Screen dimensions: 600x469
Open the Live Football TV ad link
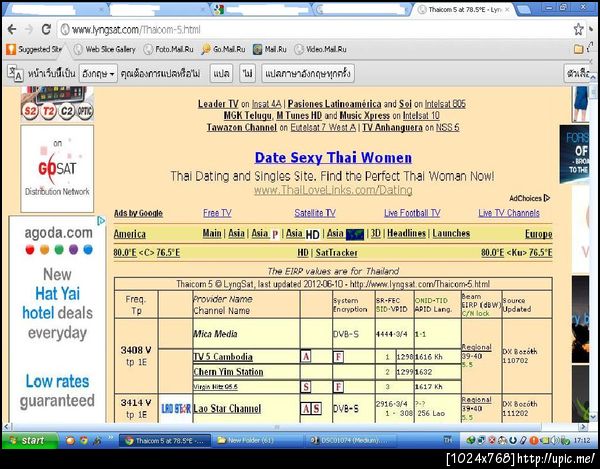click(412, 213)
